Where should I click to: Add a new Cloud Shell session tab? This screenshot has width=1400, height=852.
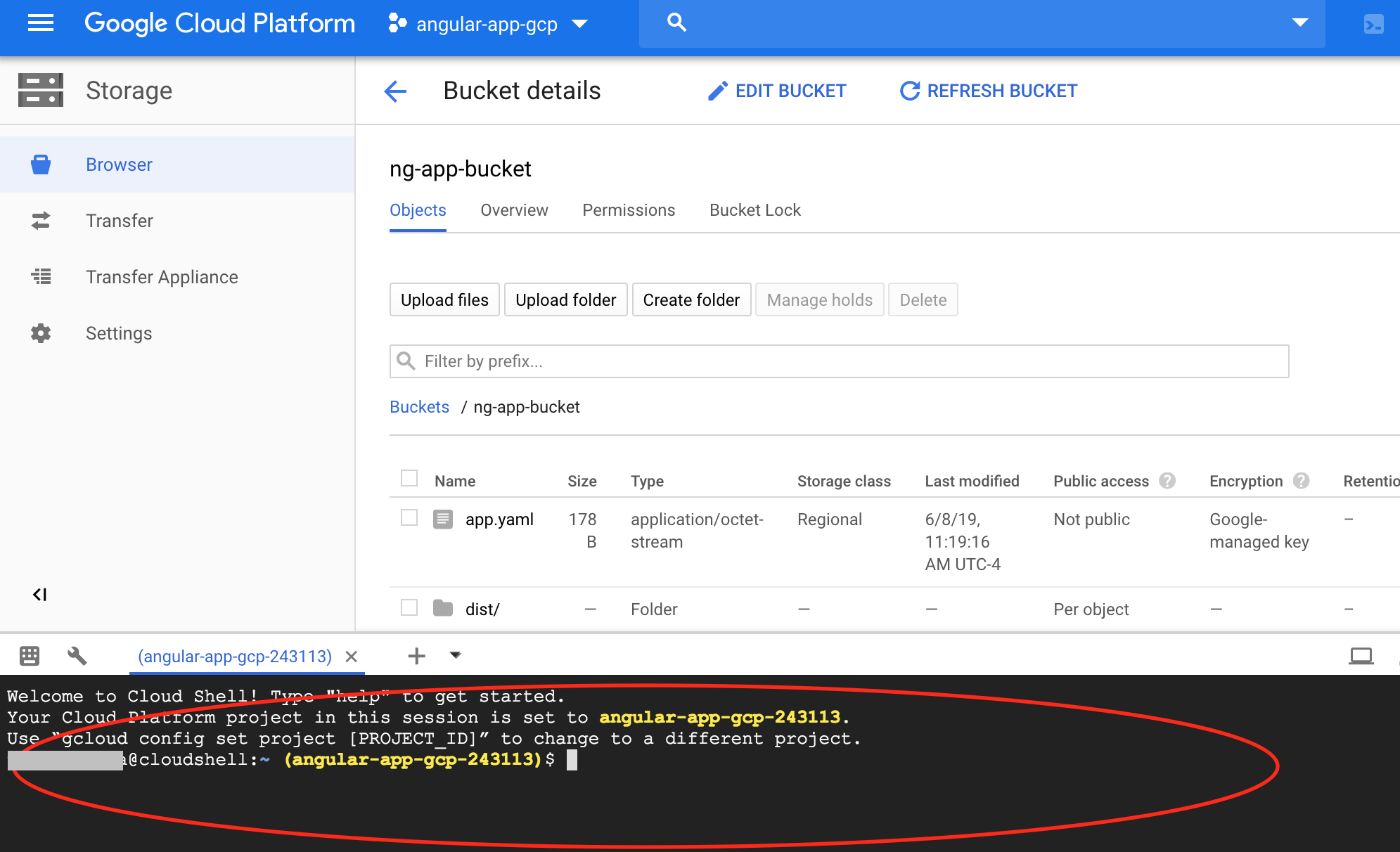[x=416, y=656]
